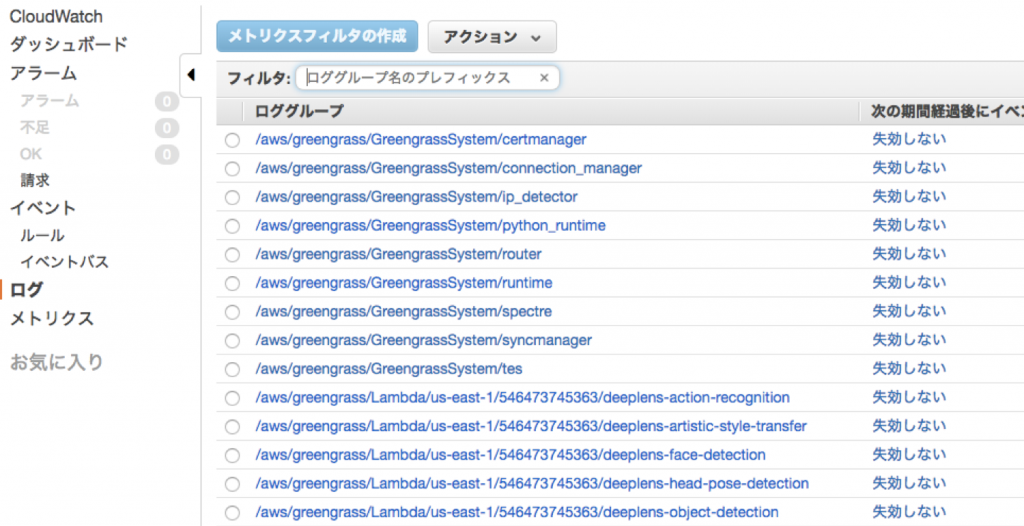Edit 失効しない retention for router row
Viewport: 1024px width, 526px height.
(x=909, y=254)
